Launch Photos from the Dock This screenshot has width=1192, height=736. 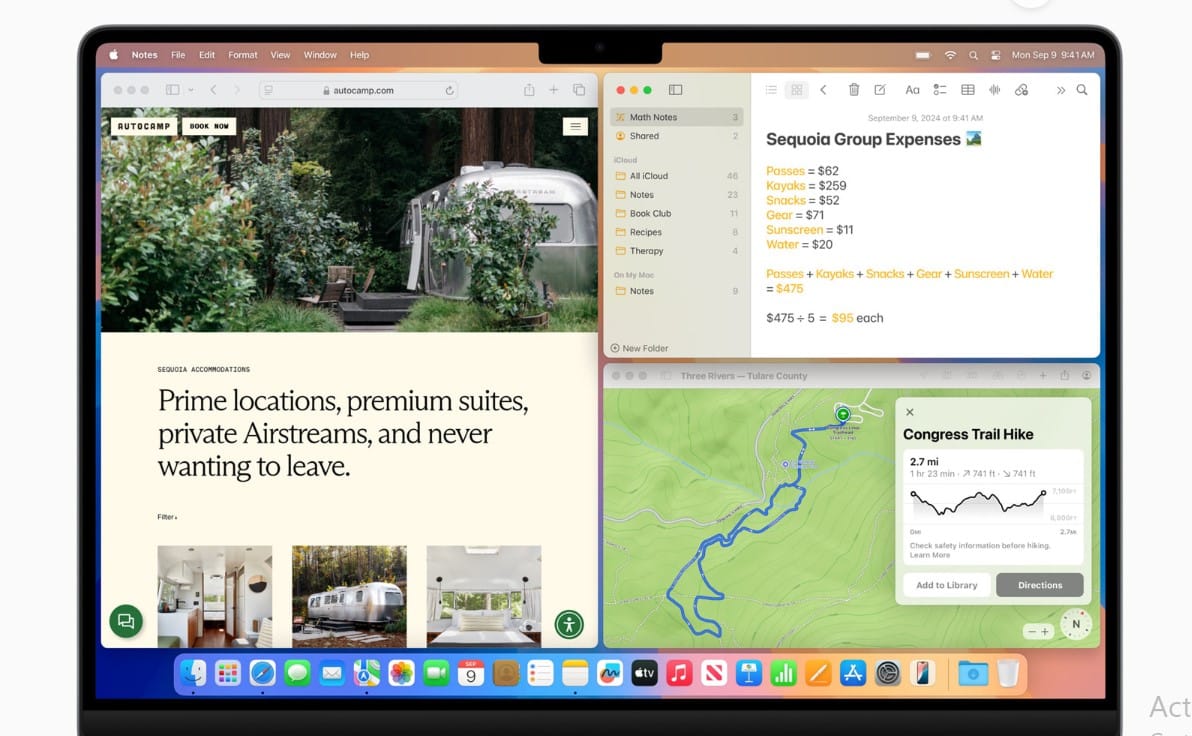coord(401,673)
